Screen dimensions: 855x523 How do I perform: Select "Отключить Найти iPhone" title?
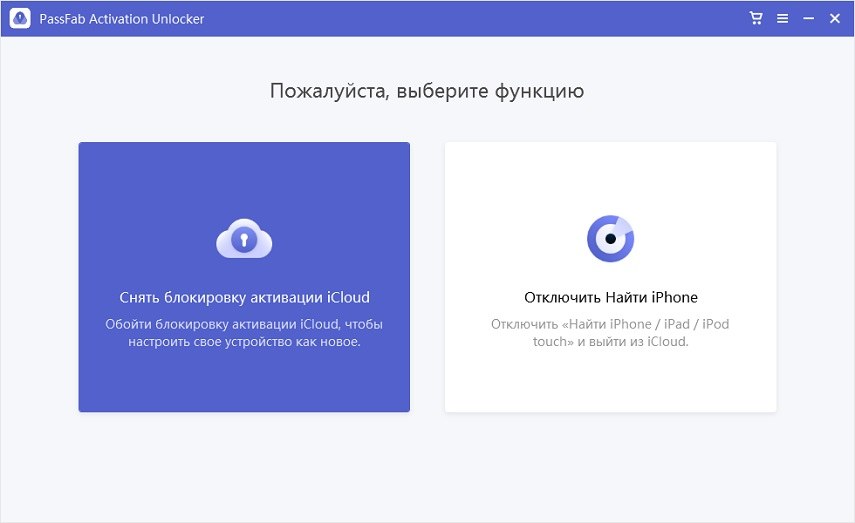[x=610, y=297]
